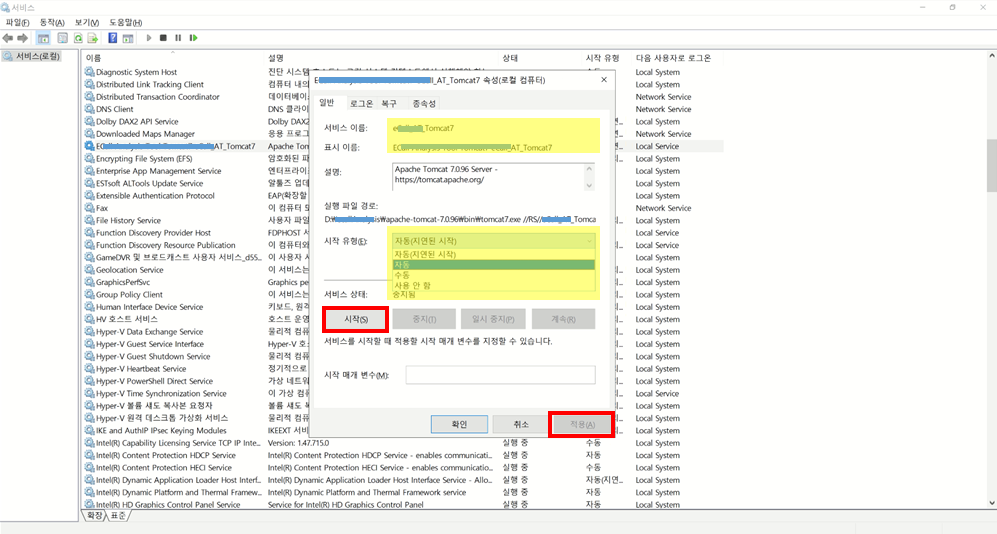Sort by 다음 사용자로 로그온 column header
The width and height of the screenshot is (997, 534).
coord(677,58)
